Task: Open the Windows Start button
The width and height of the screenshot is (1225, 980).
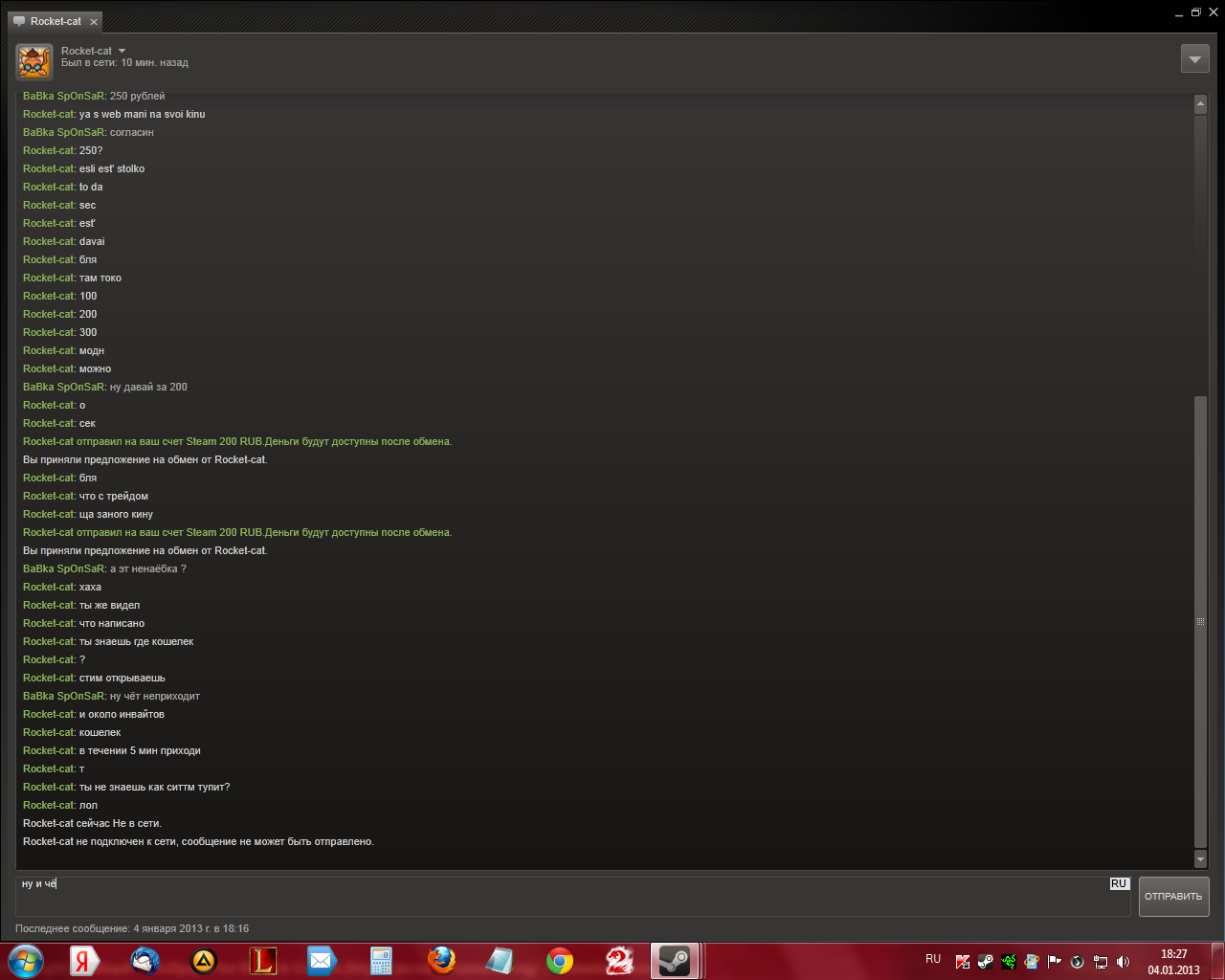Action: (x=26, y=961)
